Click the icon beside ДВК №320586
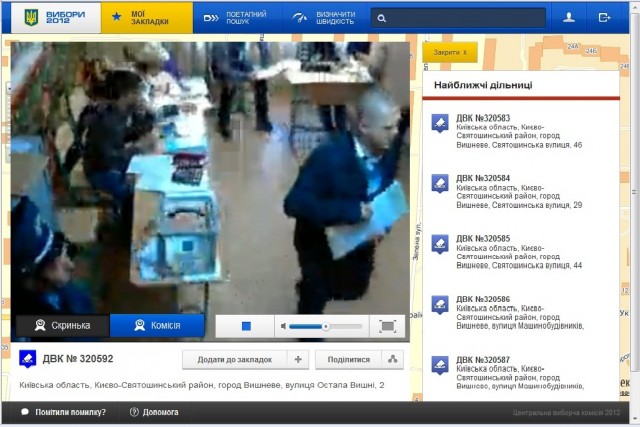Screen dimensions: 640x427 [x=440, y=305]
